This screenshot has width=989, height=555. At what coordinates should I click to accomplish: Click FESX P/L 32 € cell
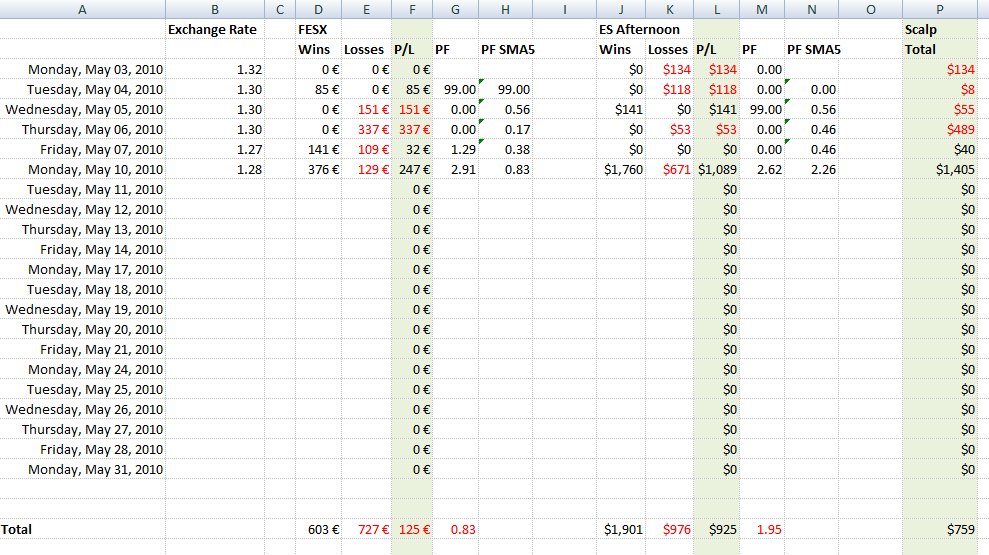(x=412, y=149)
